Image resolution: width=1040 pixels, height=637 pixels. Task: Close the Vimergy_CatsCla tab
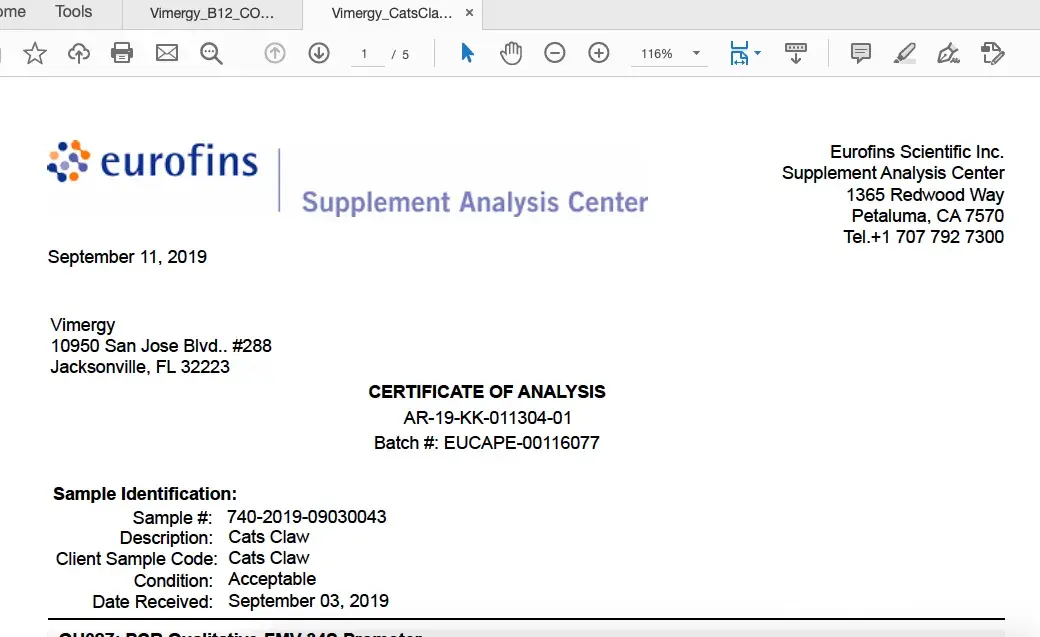point(470,14)
